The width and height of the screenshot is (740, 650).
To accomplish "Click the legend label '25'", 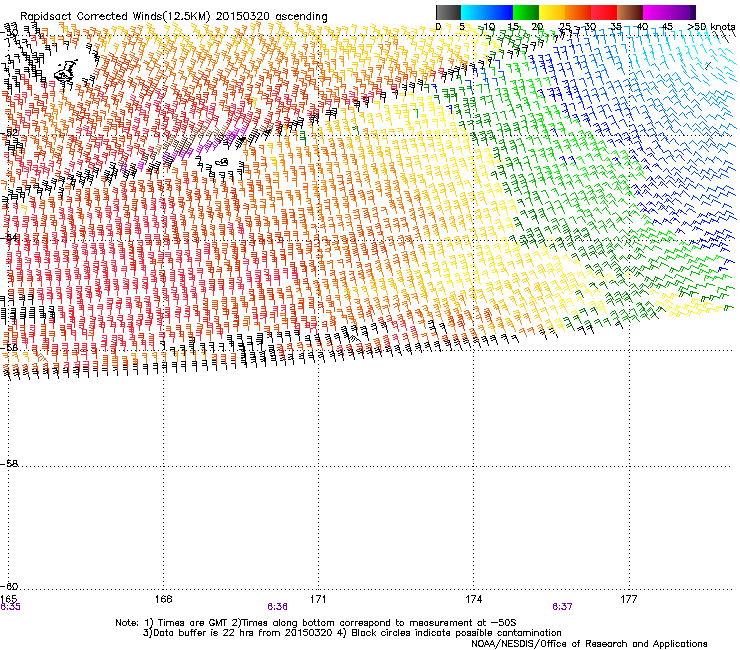I will point(565,27).
